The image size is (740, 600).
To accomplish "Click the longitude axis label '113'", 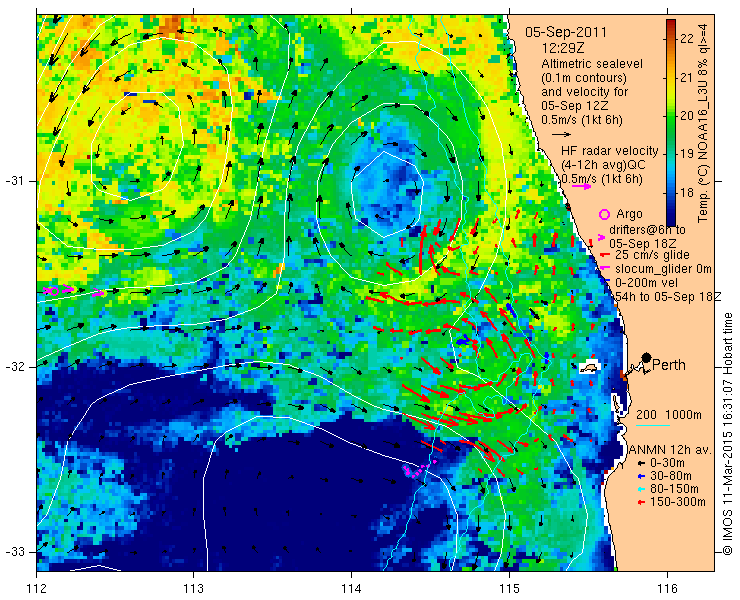I will click(x=193, y=588).
